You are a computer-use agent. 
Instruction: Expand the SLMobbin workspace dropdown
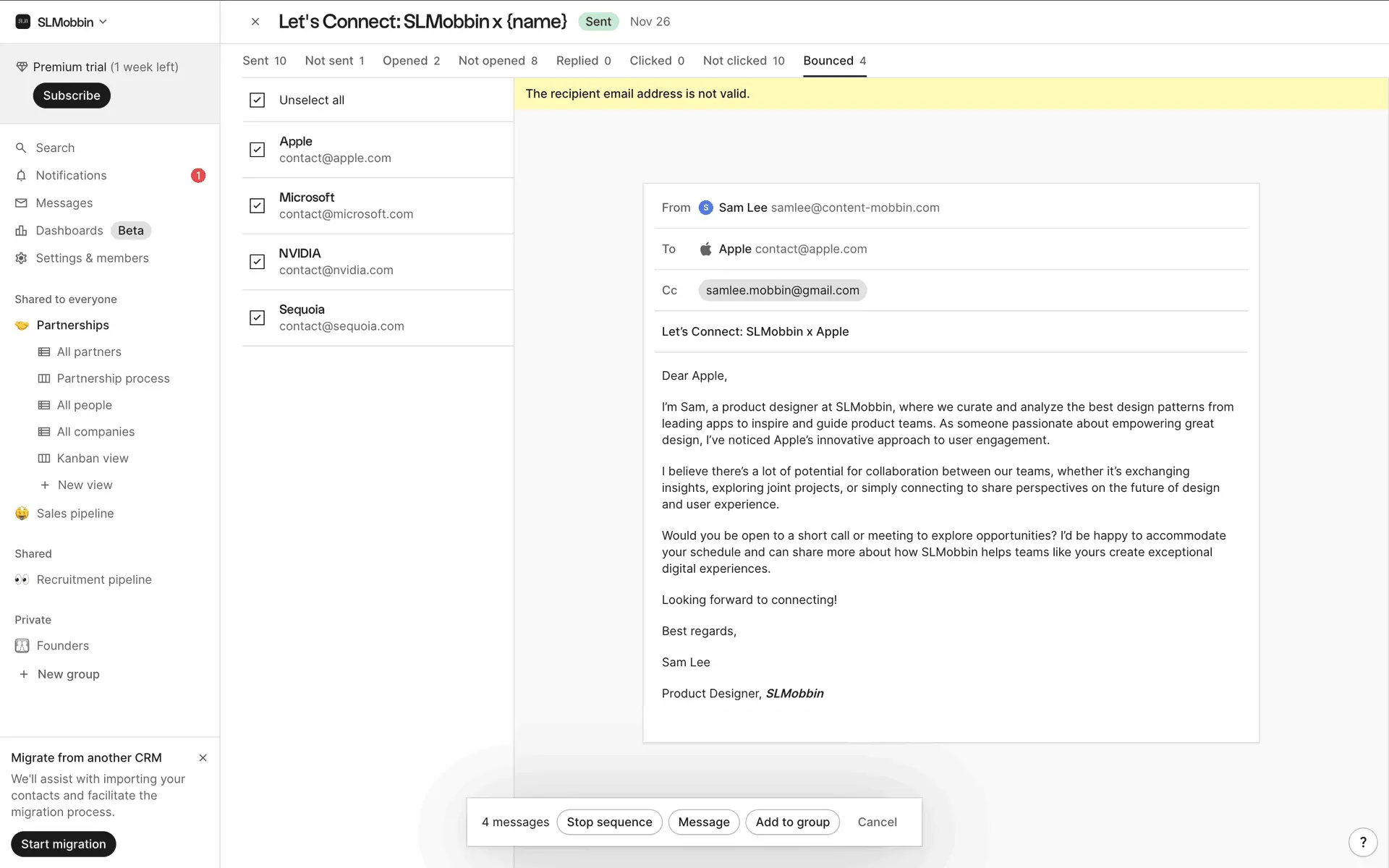[x=103, y=22]
